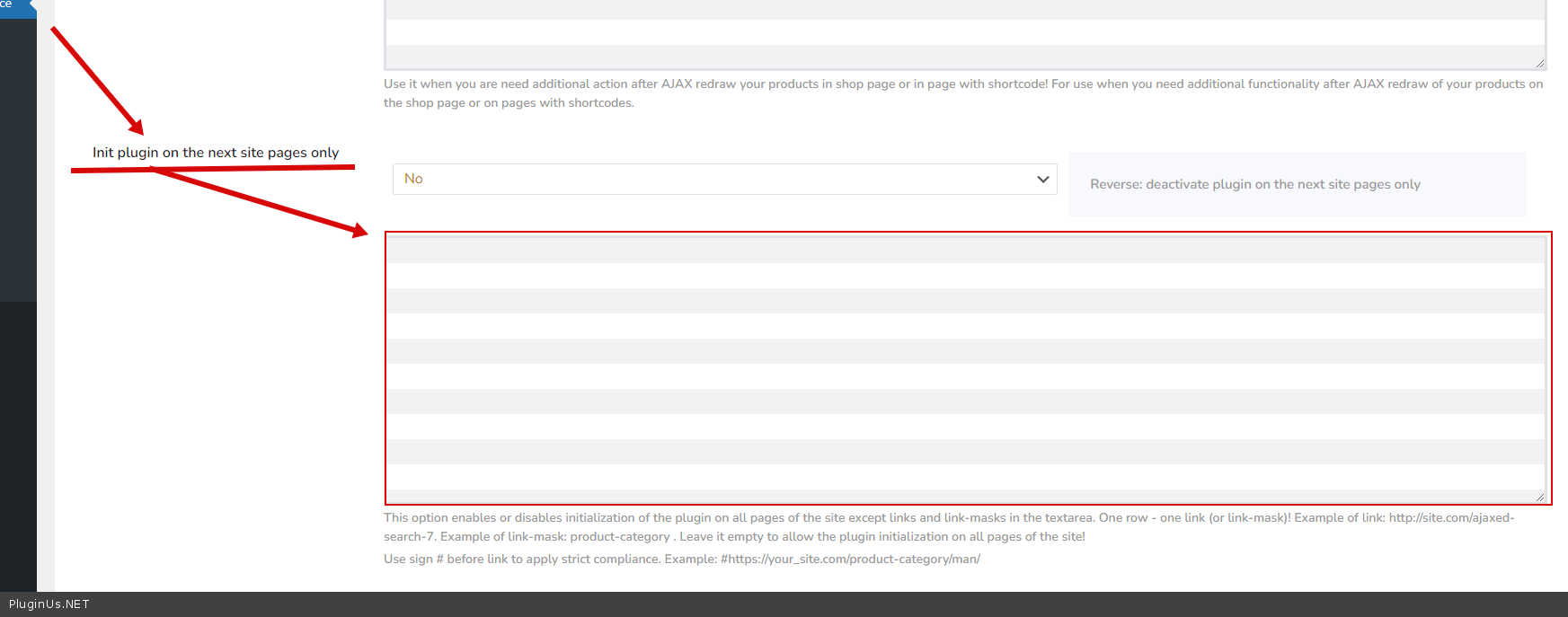This screenshot has height=617, width=1568.
Task: Click the PluginUs.NET footer text
Action: (49, 604)
